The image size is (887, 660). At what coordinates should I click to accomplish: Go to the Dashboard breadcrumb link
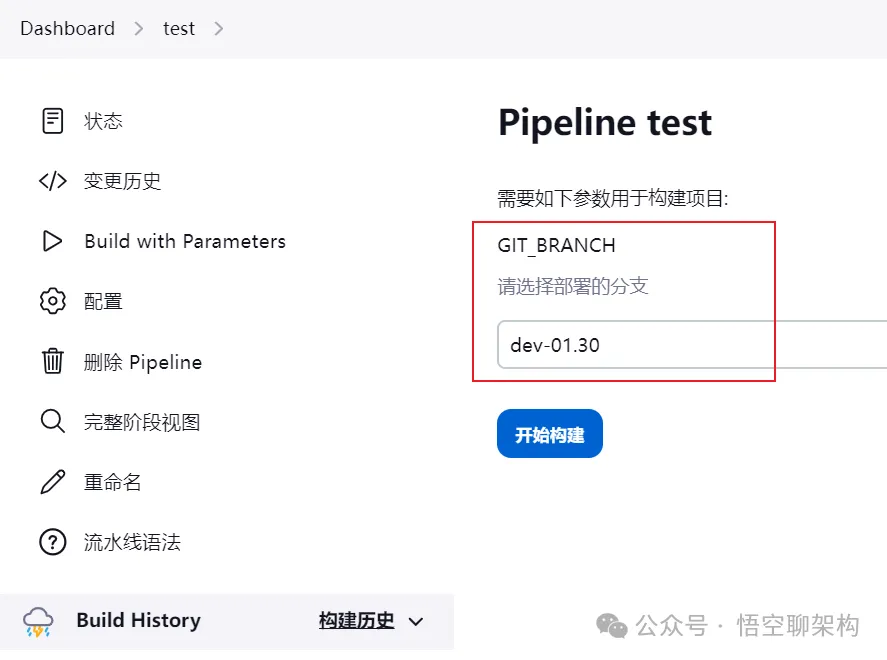(67, 28)
